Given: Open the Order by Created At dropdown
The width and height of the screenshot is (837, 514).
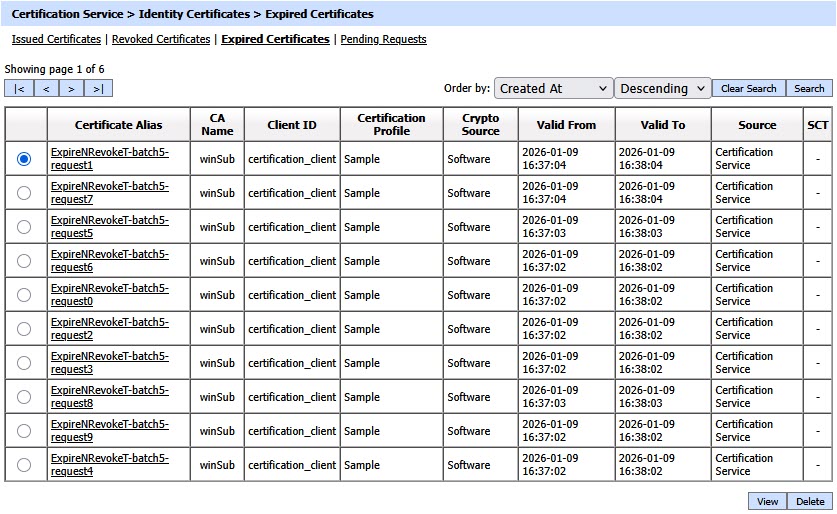Looking at the screenshot, I should 553,88.
